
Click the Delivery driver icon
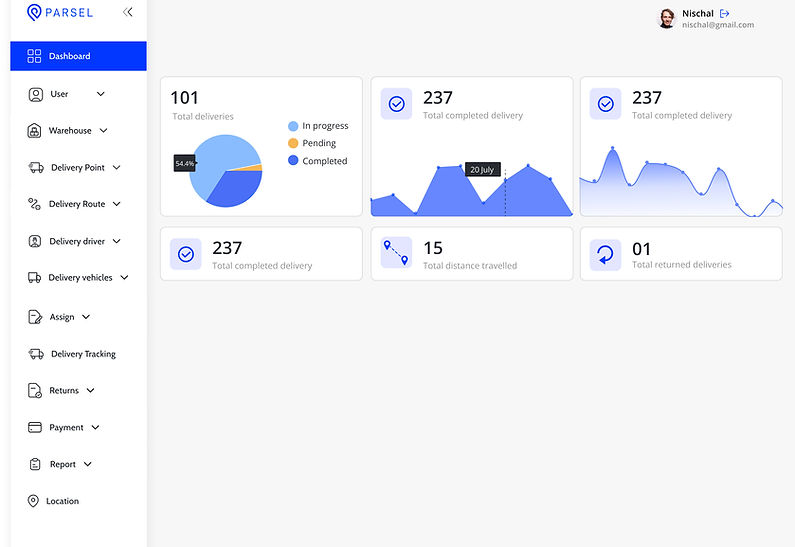[35, 241]
